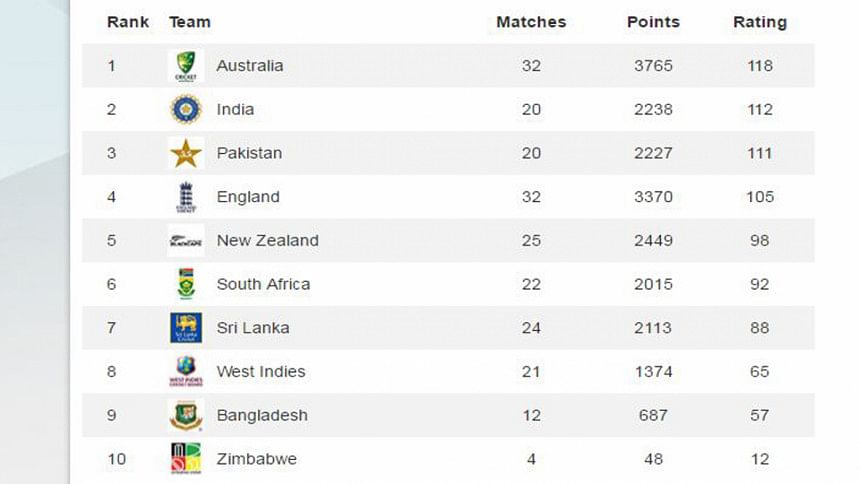The width and height of the screenshot is (860, 484).
Task: Select the West Indies team name
Action: tap(261, 372)
